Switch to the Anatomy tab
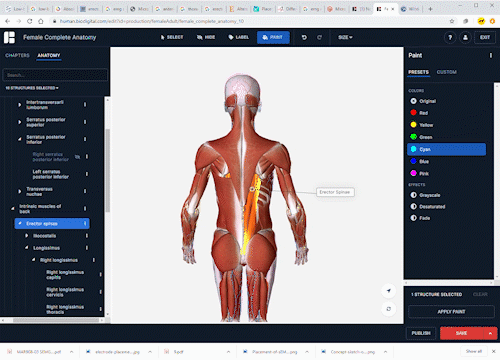The width and height of the screenshot is (500, 360). [49, 55]
